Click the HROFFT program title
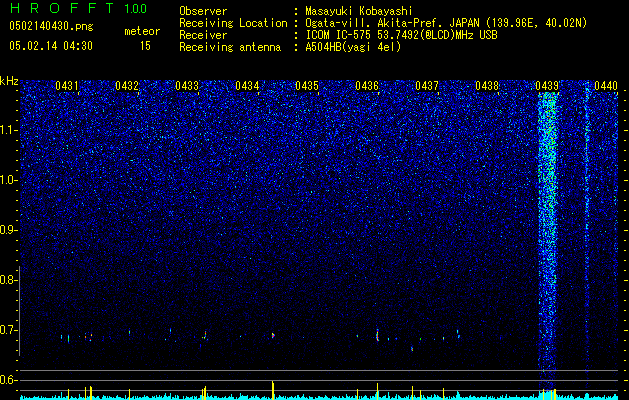 (x=62, y=8)
